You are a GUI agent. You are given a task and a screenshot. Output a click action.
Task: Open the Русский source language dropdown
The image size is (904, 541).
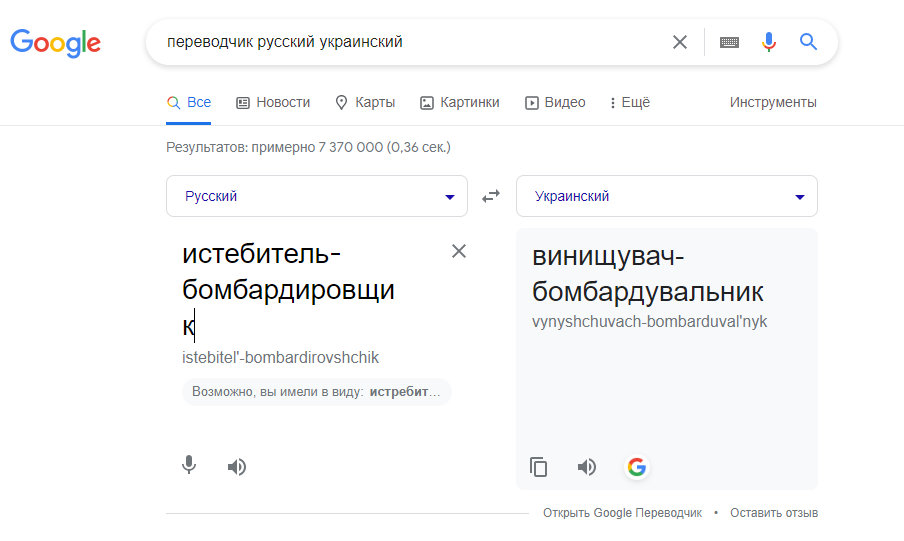[x=317, y=196]
